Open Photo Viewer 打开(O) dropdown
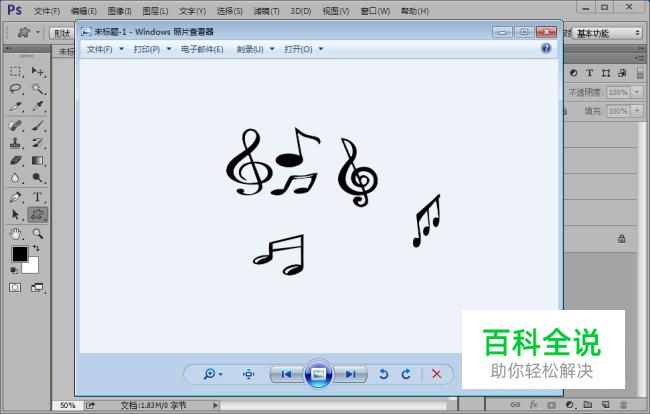 pos(303,49)
